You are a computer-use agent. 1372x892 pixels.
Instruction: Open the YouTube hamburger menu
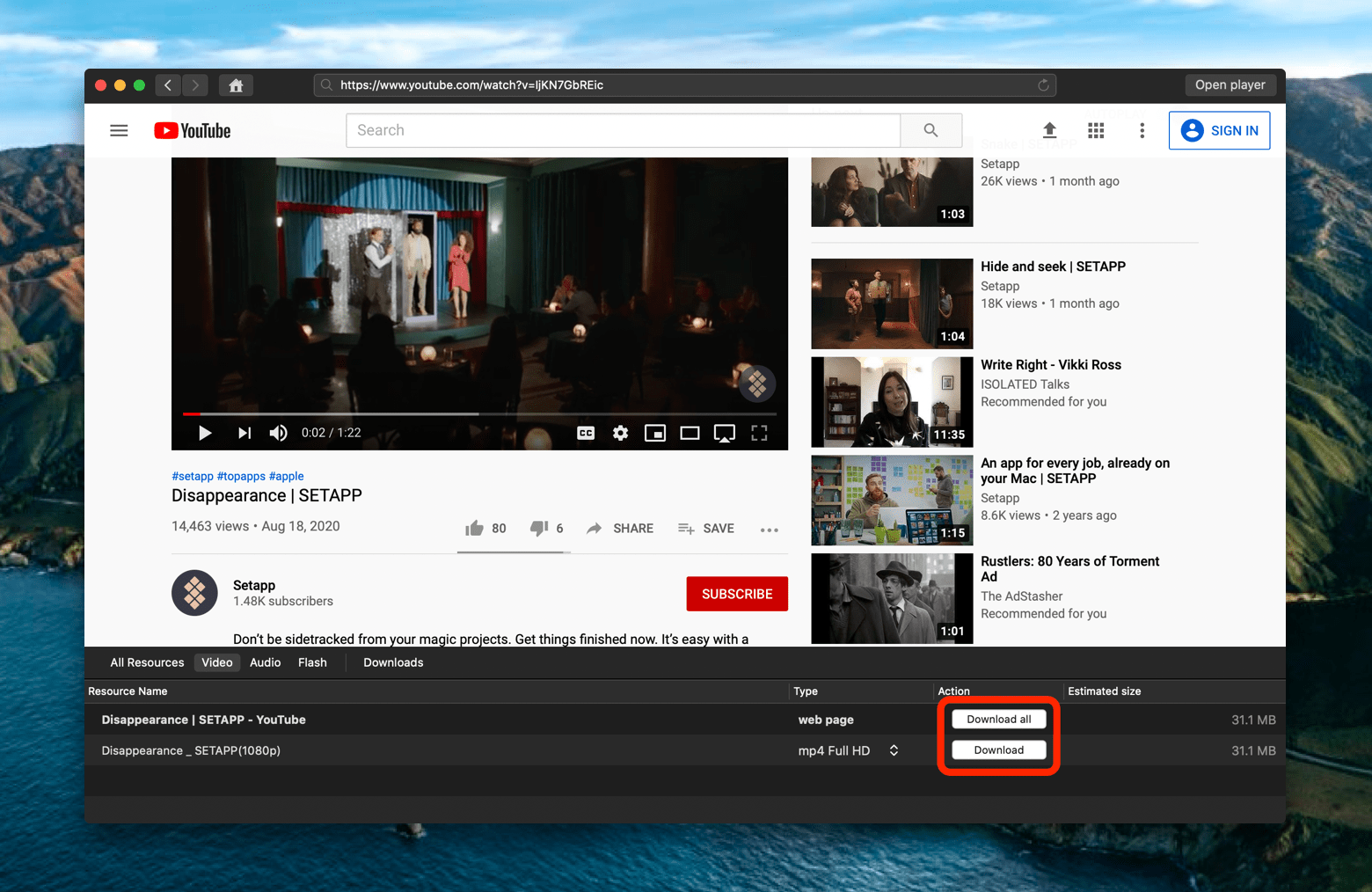tap(119, 131)
